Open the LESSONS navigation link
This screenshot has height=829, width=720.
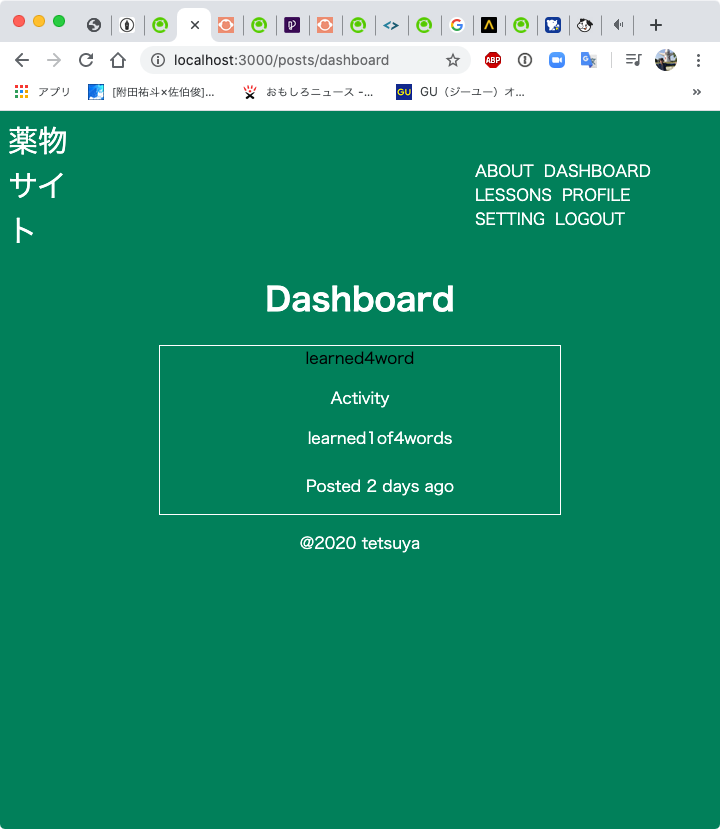(513, 195)
